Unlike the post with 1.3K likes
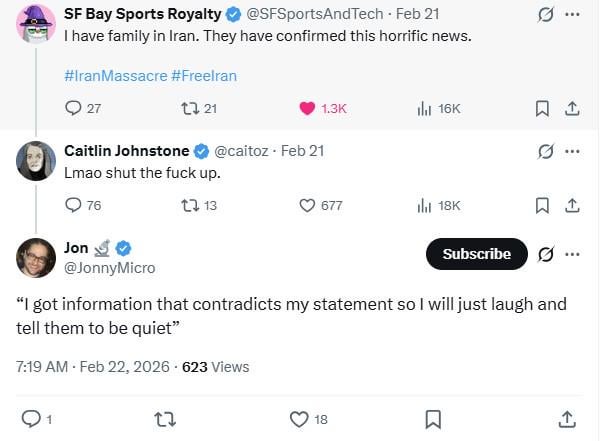The width and height of the screenshot is (606, 441). point(307,108)
